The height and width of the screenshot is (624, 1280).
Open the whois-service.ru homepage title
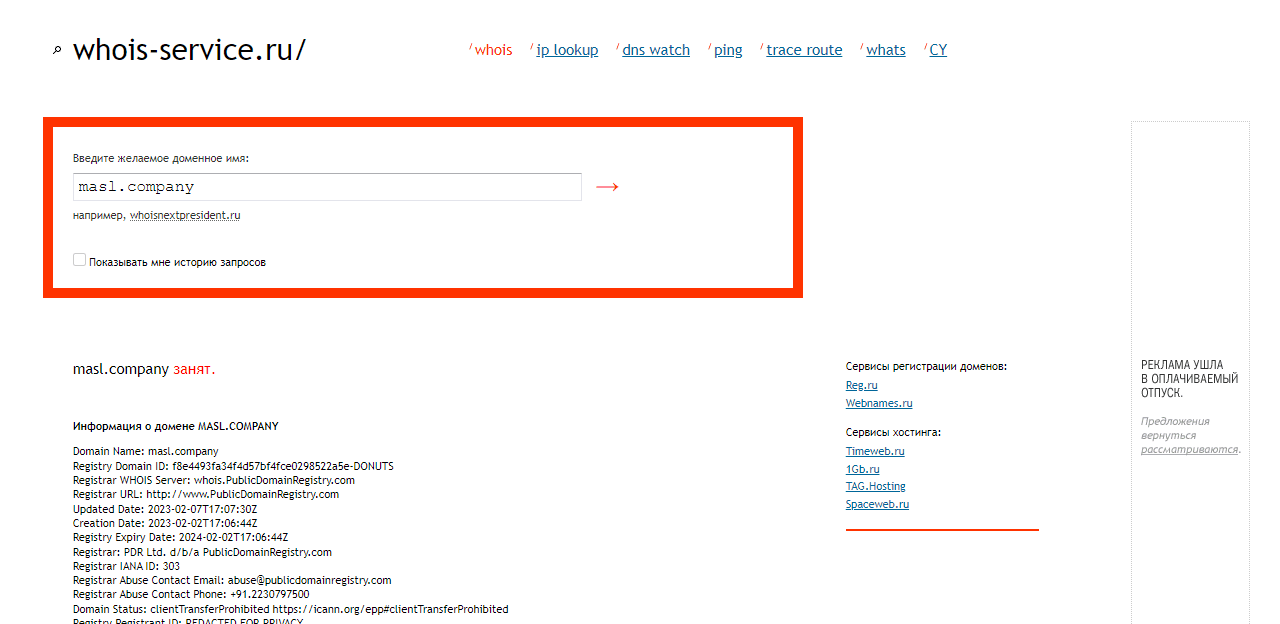point(189,50)
